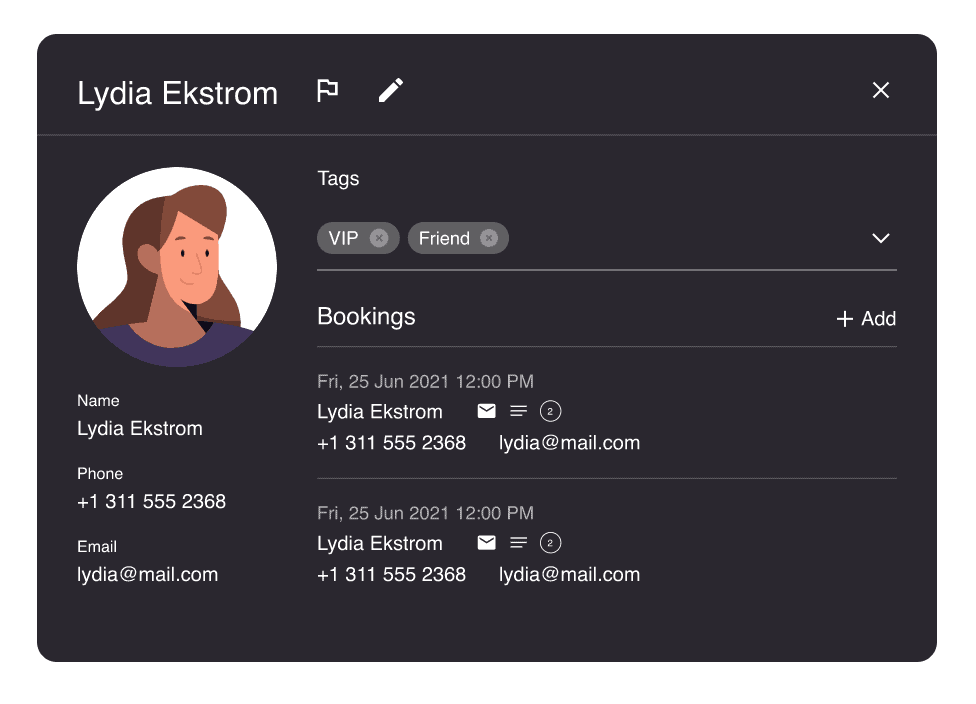The image size is (976, 704).
Task: Open email icon on second booking
Action: pyautogui.click(x=487, y=543)
